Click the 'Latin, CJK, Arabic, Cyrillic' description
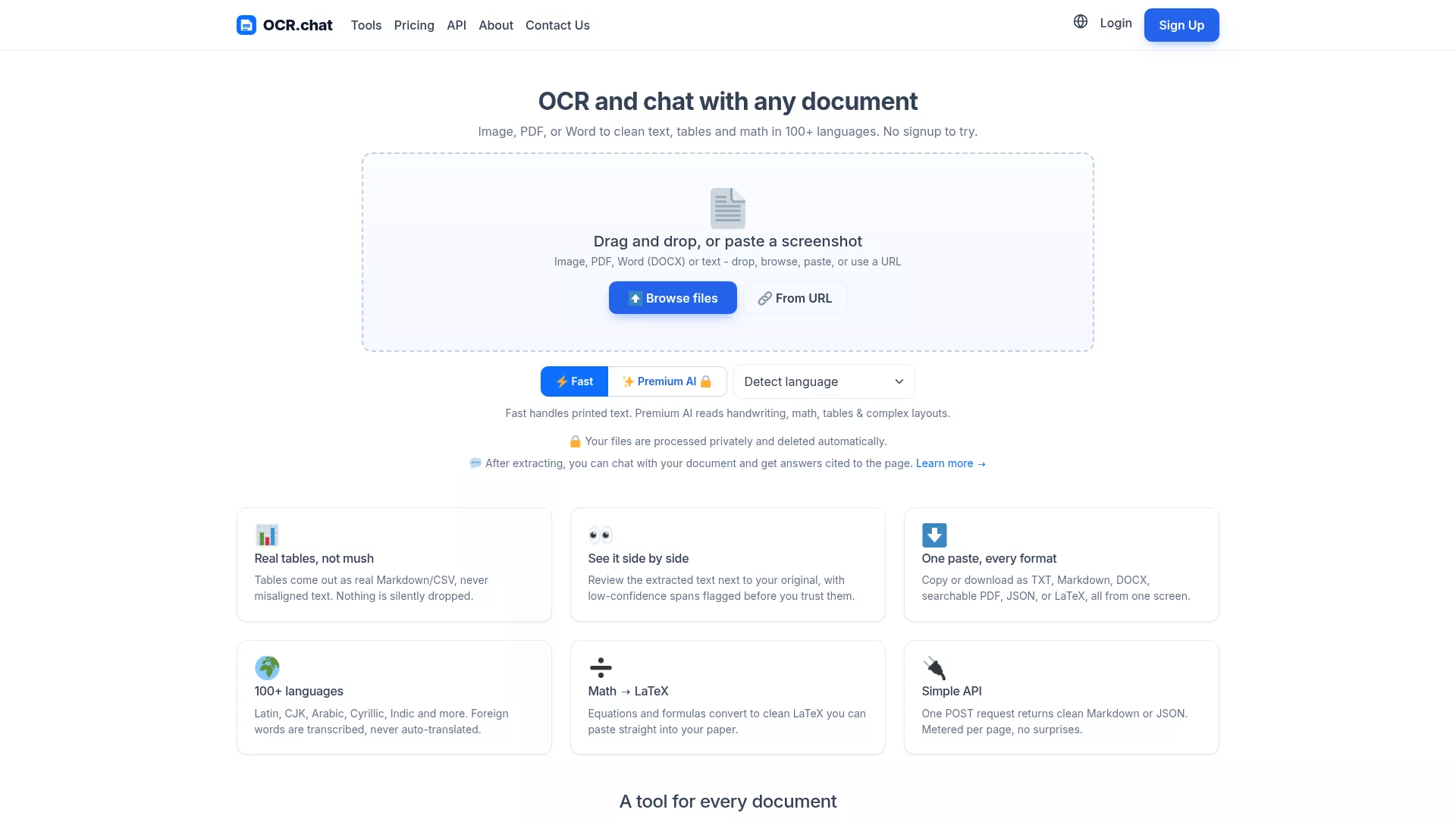 381,721
